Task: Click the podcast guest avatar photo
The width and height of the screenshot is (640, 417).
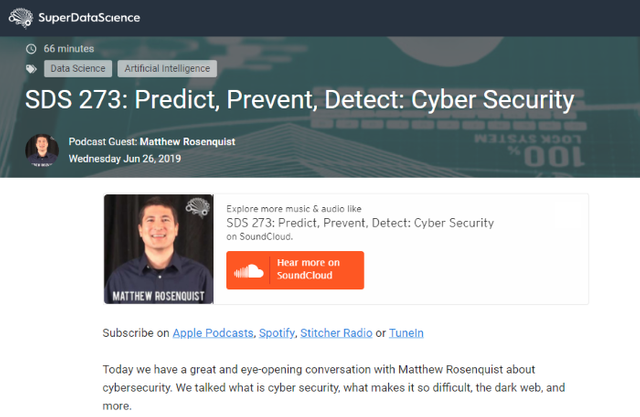Action: point(42,150)
